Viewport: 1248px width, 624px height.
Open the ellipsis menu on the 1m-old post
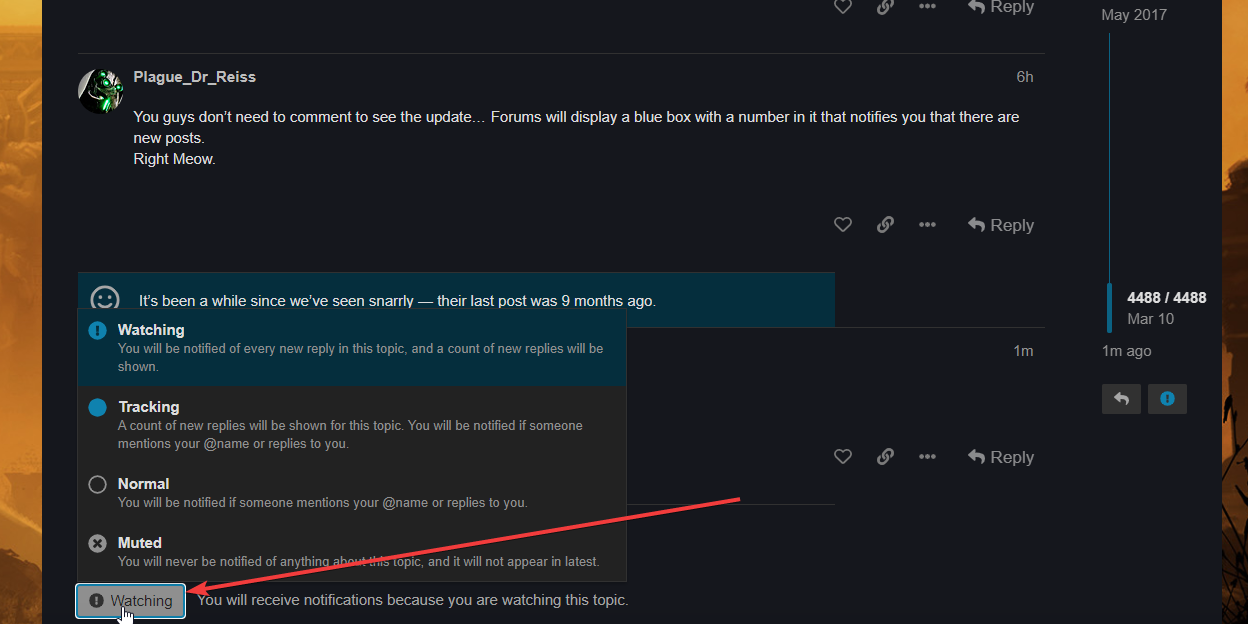point(927,457)
